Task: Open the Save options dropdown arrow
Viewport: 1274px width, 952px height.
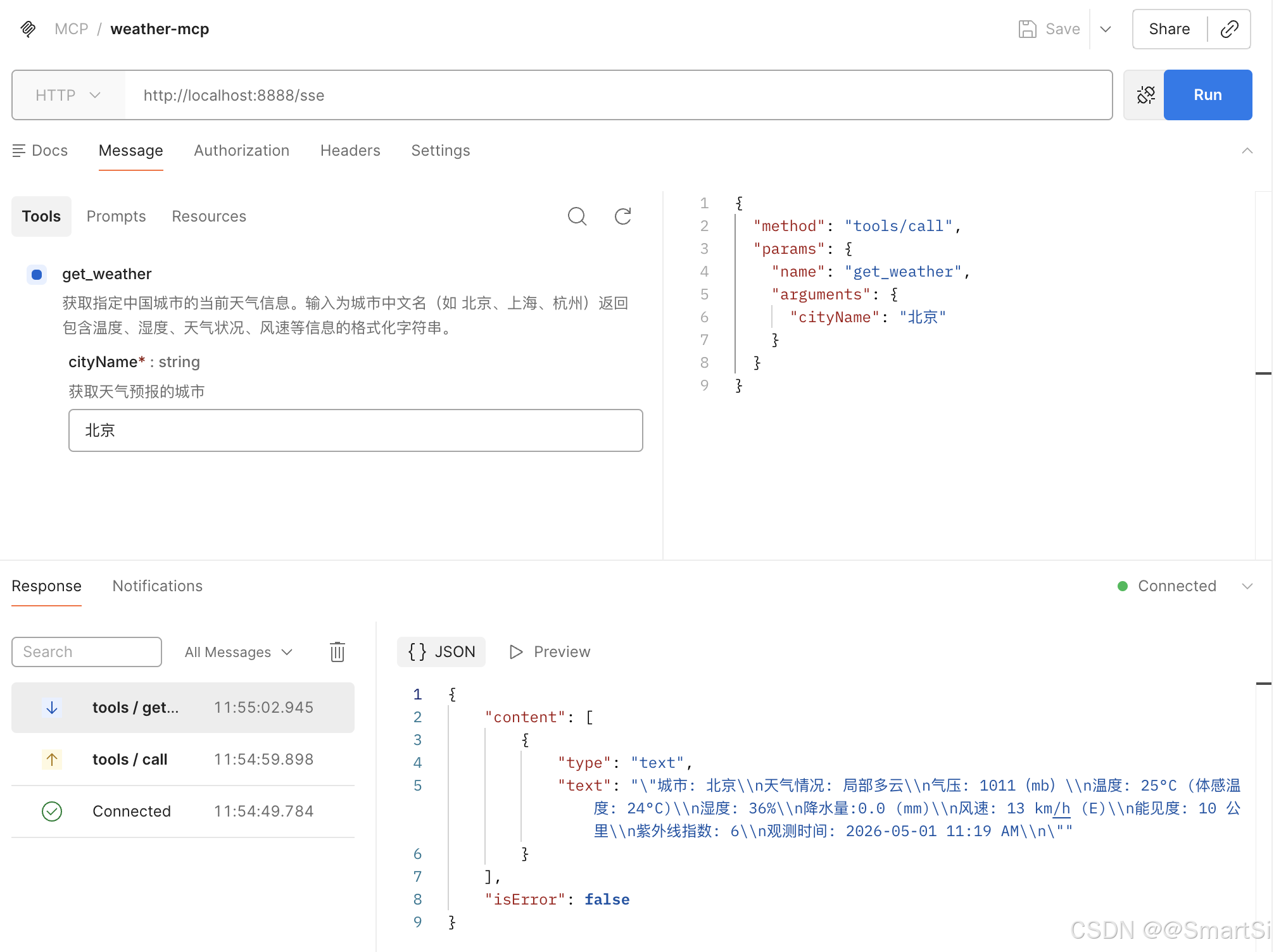Action: [1106, 29]
